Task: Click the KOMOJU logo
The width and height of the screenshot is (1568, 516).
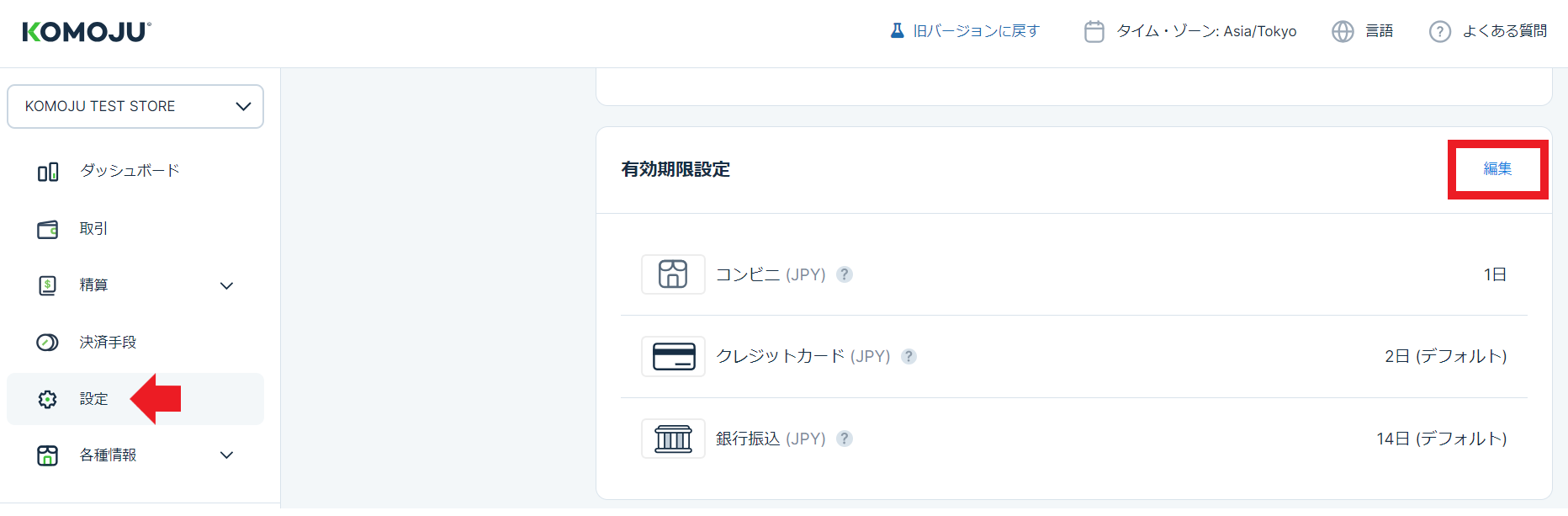Action: tap(87, 32)
